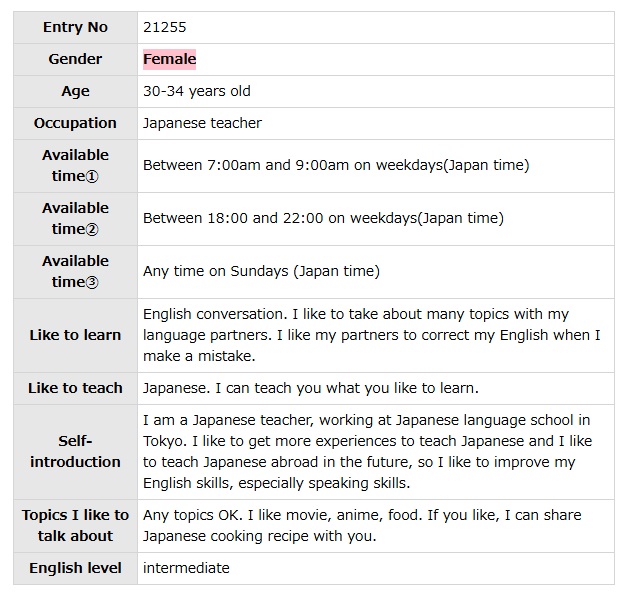This screenshot has height=595, width=634.
Task: Click the Like to learn label
Action: 75,335
